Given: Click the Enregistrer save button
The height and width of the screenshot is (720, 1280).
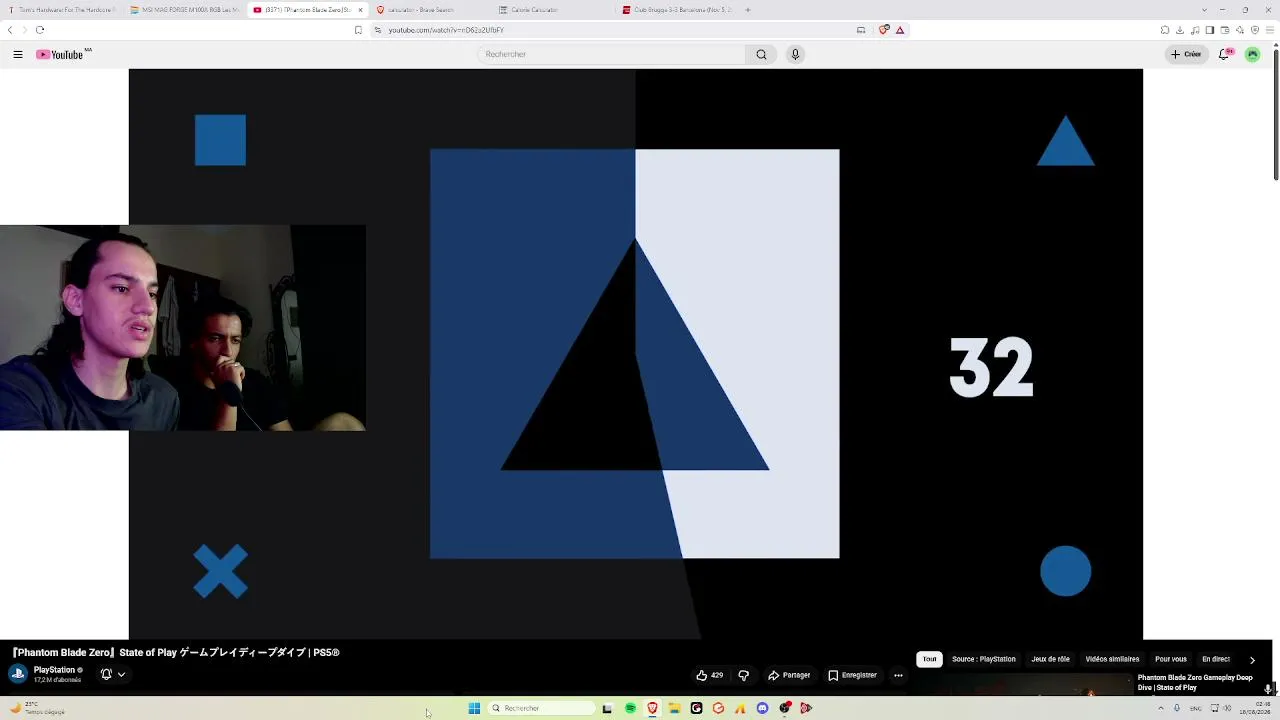Looking at the screenshot, I should tap(852, 675).
